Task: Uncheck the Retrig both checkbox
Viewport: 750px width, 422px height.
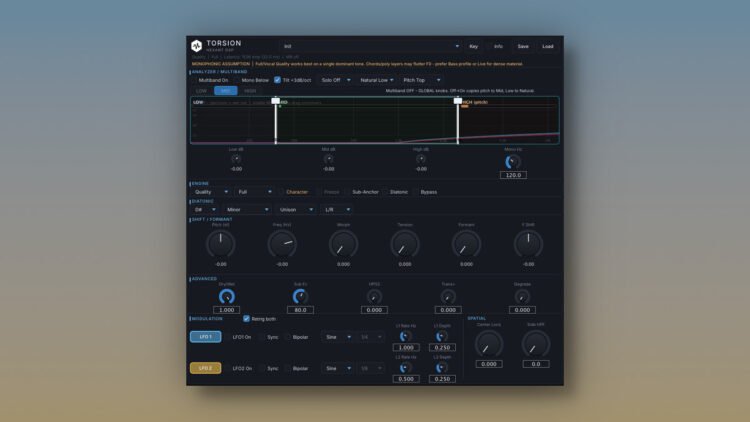Action: point(246,319)
